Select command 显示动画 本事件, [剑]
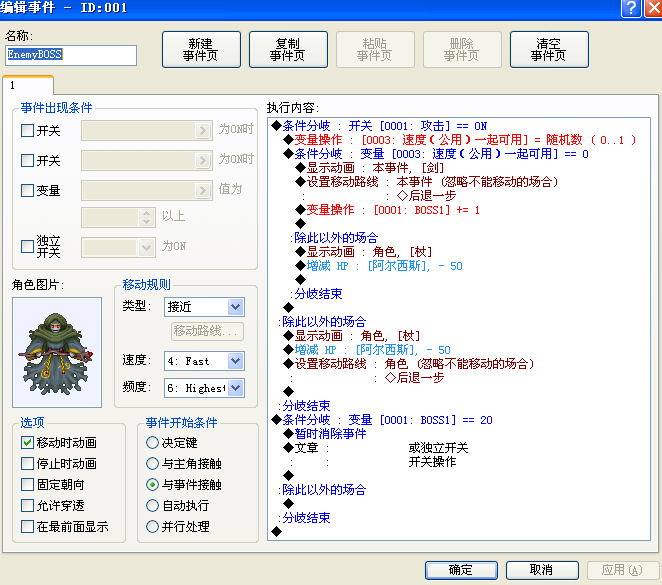This screenshot has width=662, height=585. tap(369, 168)
